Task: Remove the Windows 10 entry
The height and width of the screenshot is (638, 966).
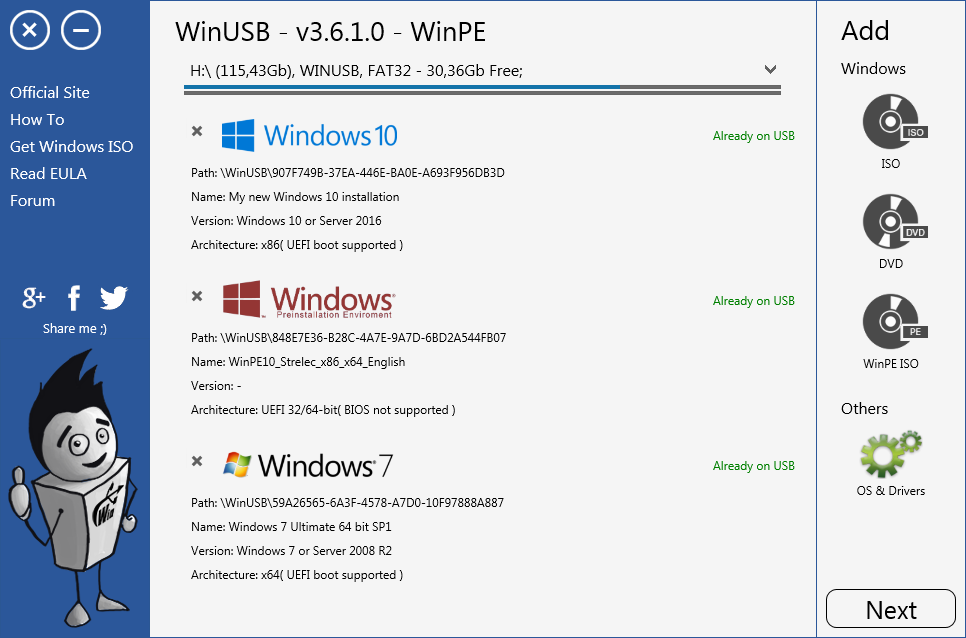Action: pyautogui.click(x=197, y=131)
